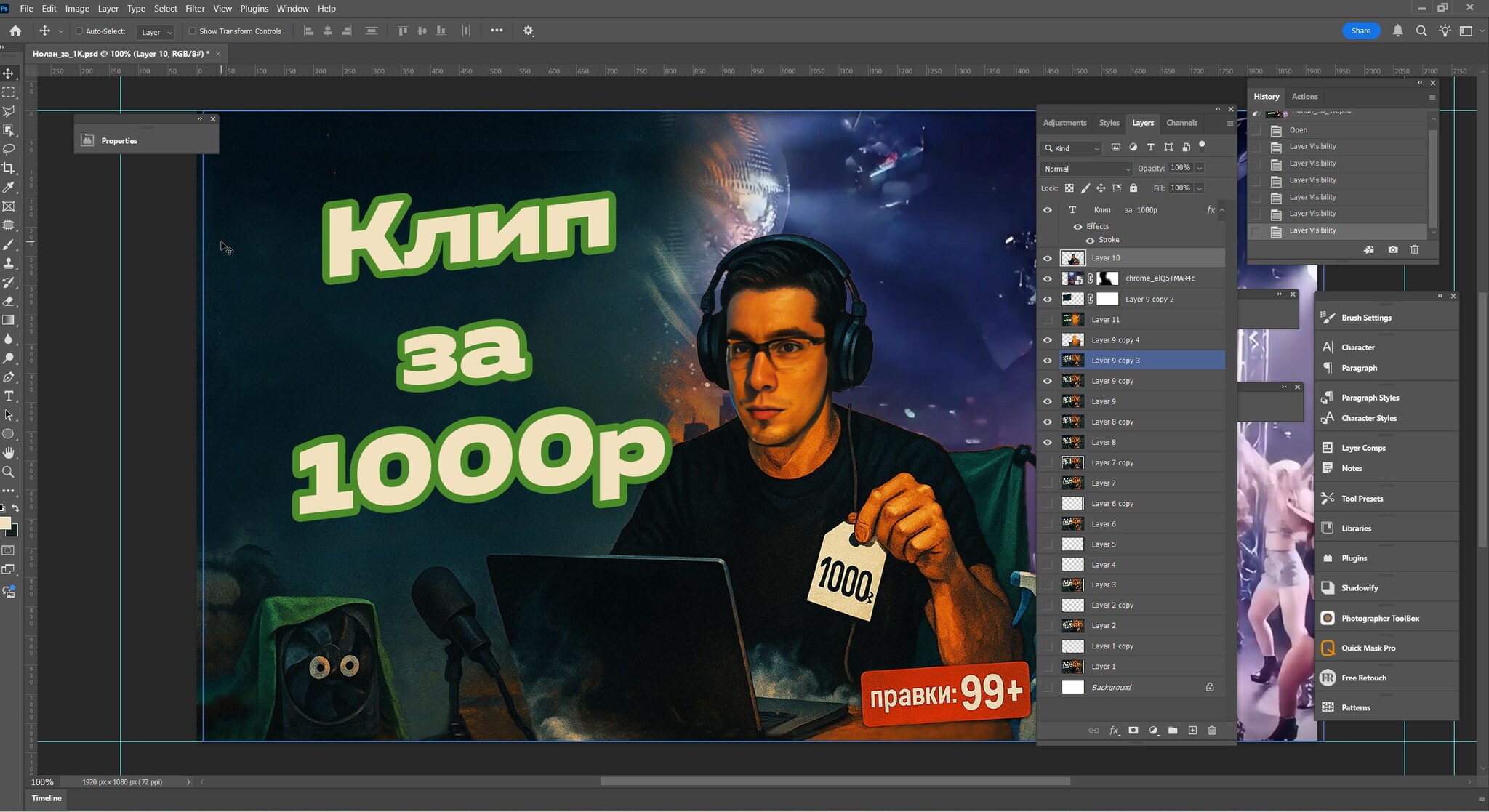
Task: Select the Horizontal Type tool
Action: tap(9, 396)
